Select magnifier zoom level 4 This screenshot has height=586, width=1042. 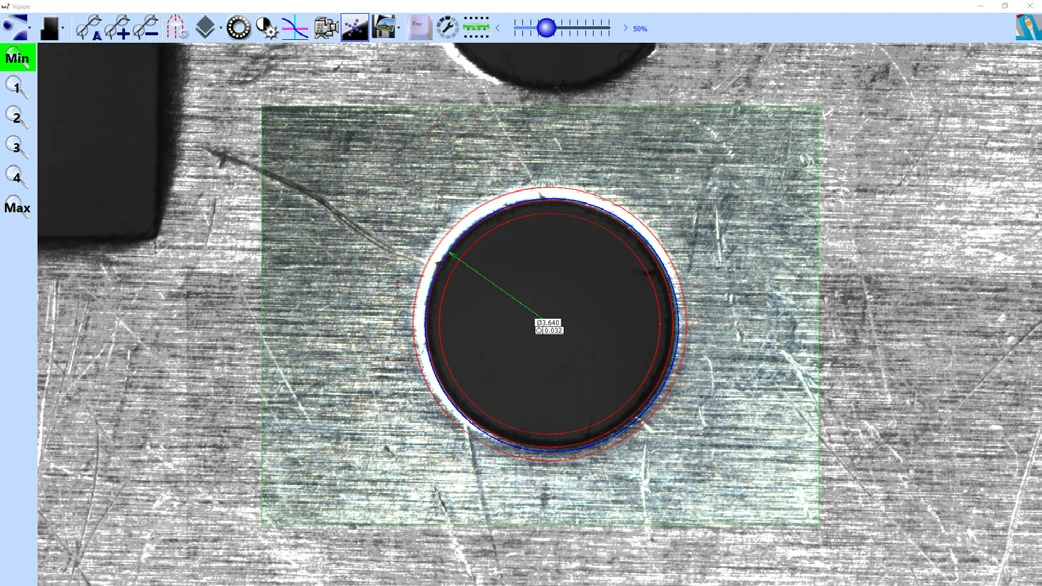coord(17,177)
